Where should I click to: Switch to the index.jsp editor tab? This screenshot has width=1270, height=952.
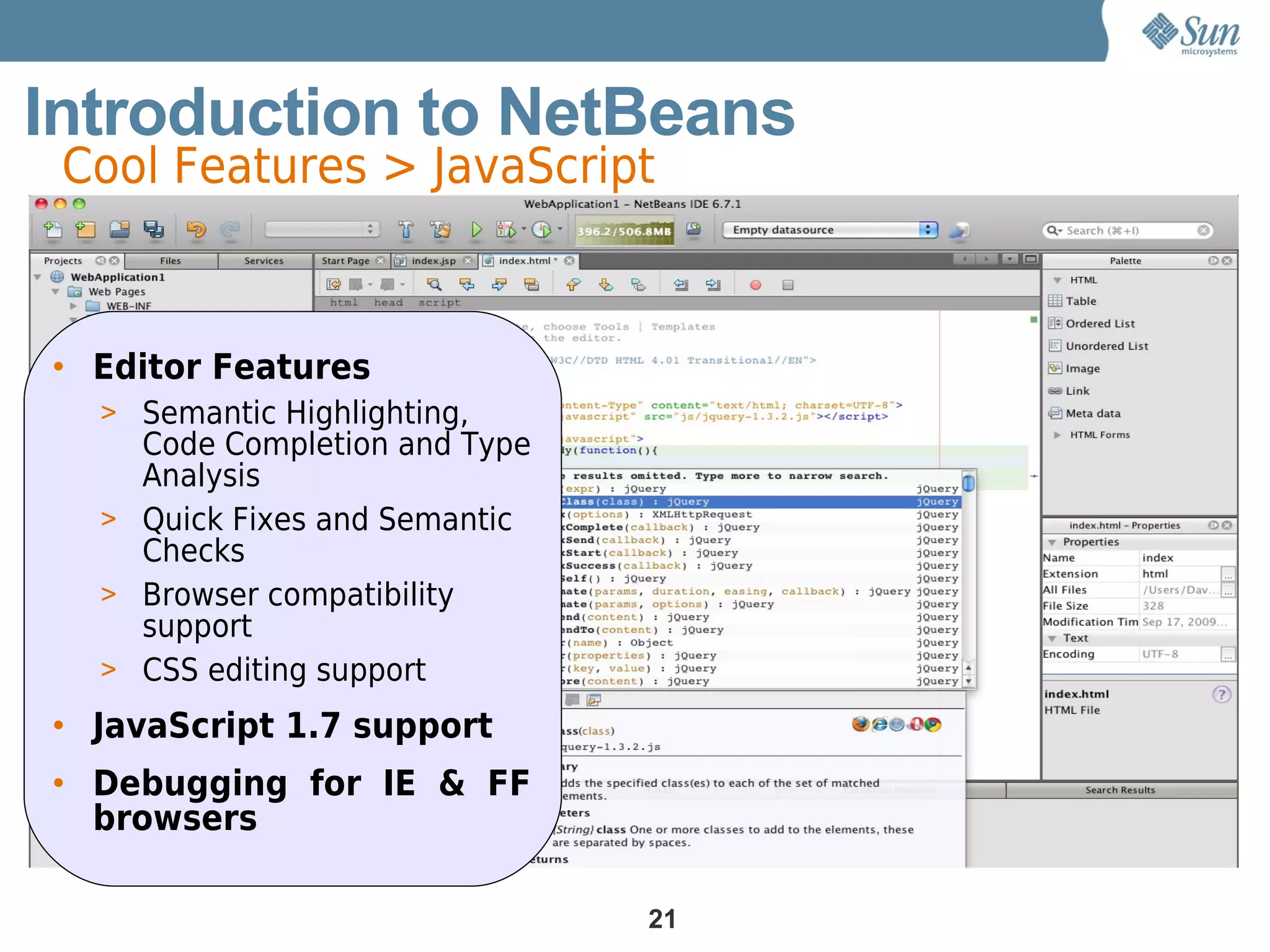click(433, 261)
